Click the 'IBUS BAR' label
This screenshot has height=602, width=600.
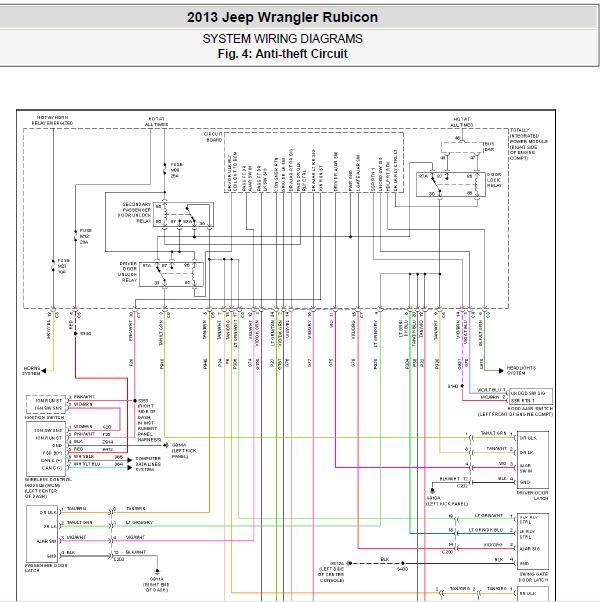click(x=489, y=147)
